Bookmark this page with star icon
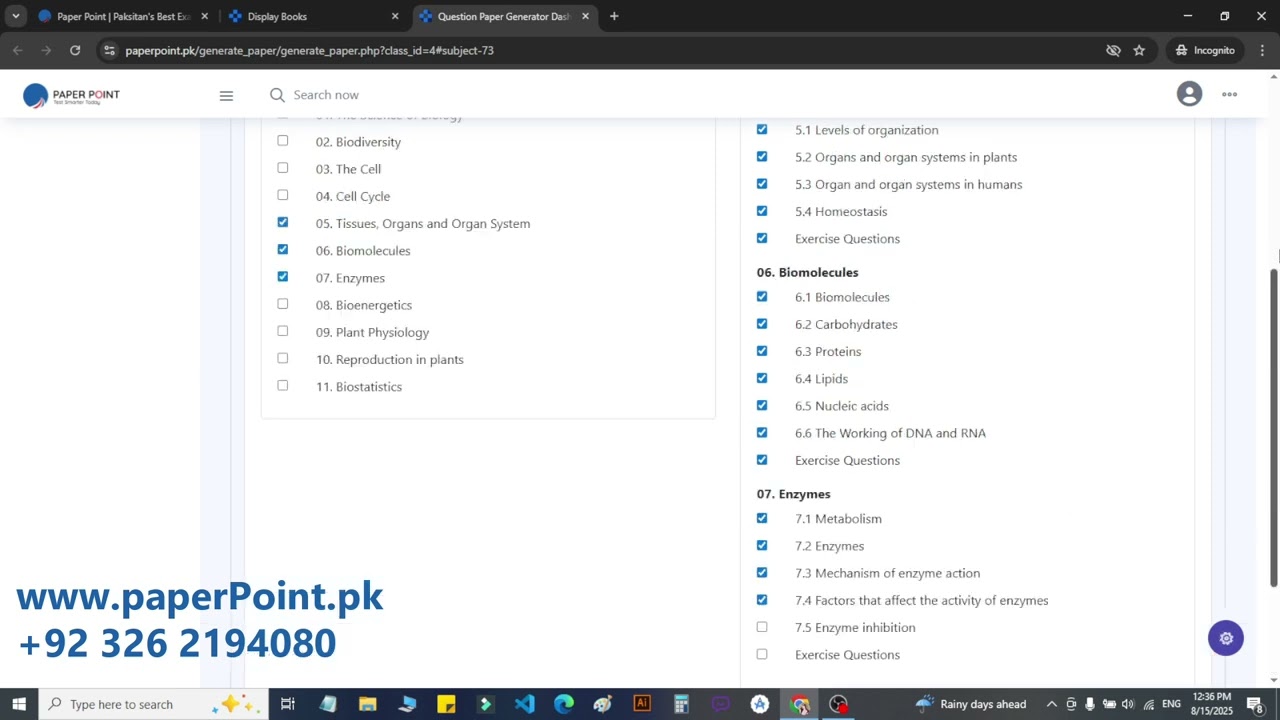1280x720 pixels. 1139,50
